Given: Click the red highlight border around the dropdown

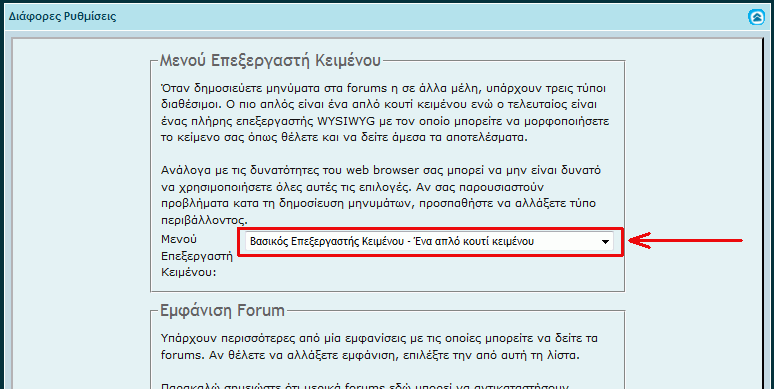Looking at the screenshot, I should coord(431,229).
